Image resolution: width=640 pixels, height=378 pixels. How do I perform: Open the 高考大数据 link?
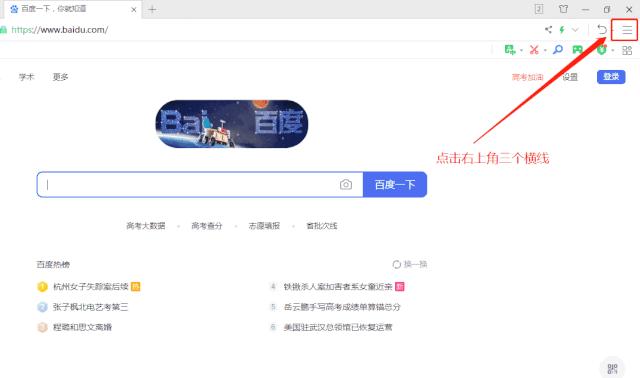(x=146, y=226)
